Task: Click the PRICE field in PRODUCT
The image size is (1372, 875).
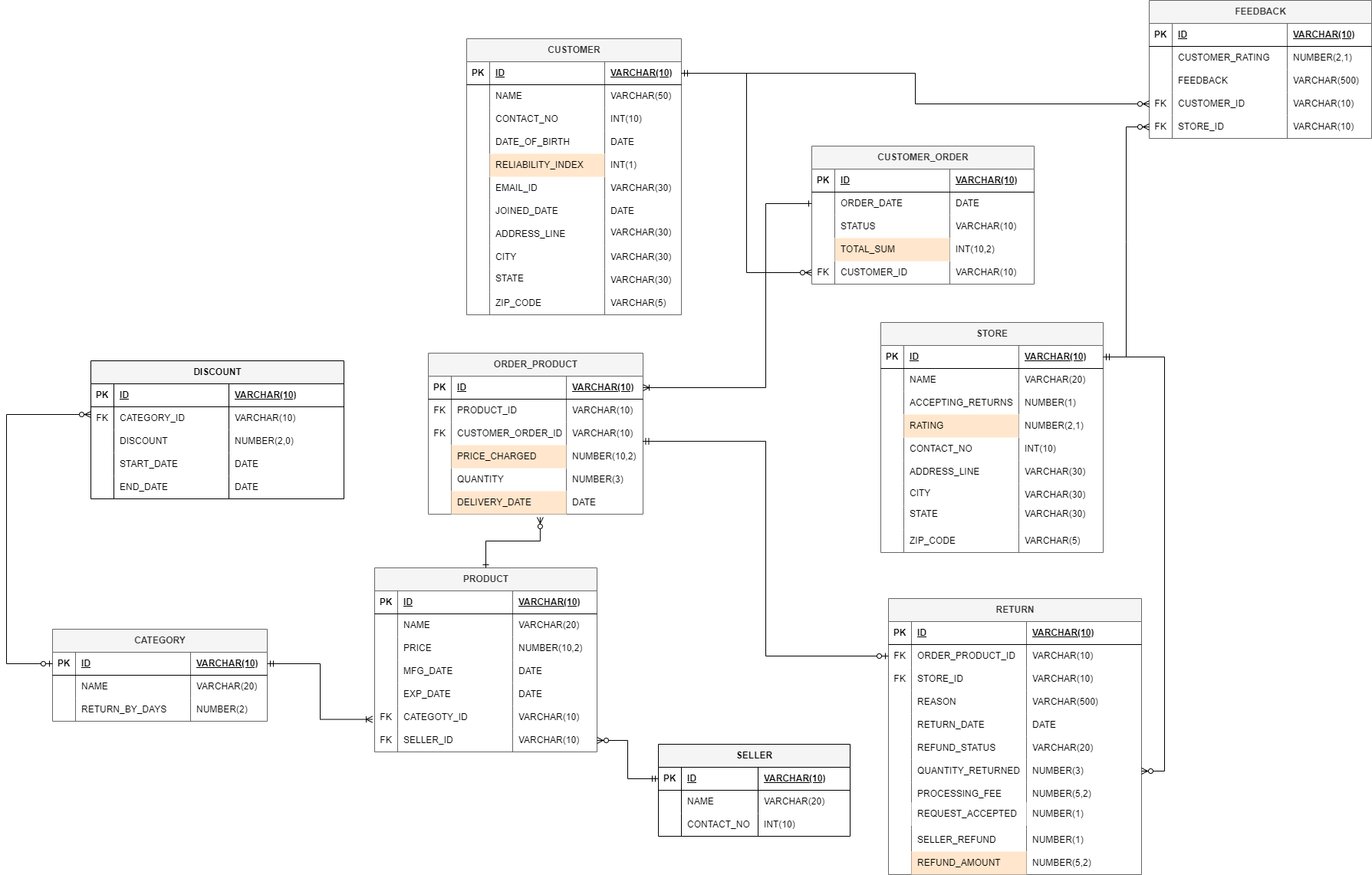Action: [x=417, y=648]
